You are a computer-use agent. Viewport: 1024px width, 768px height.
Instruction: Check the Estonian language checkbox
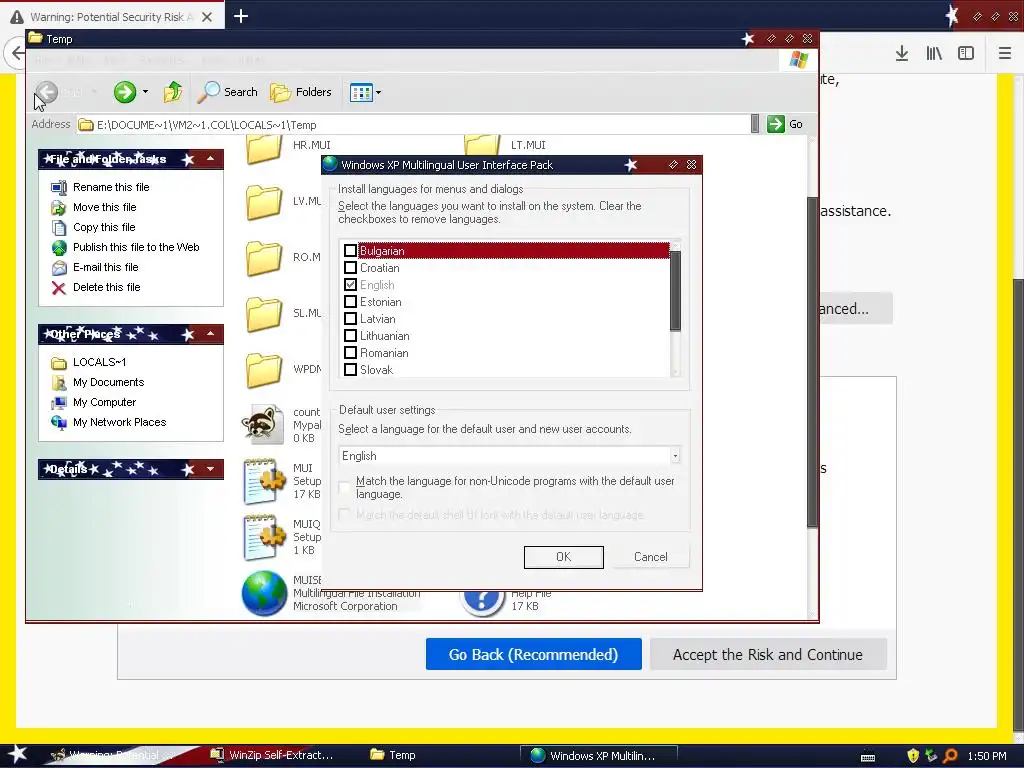click(350, 302)
